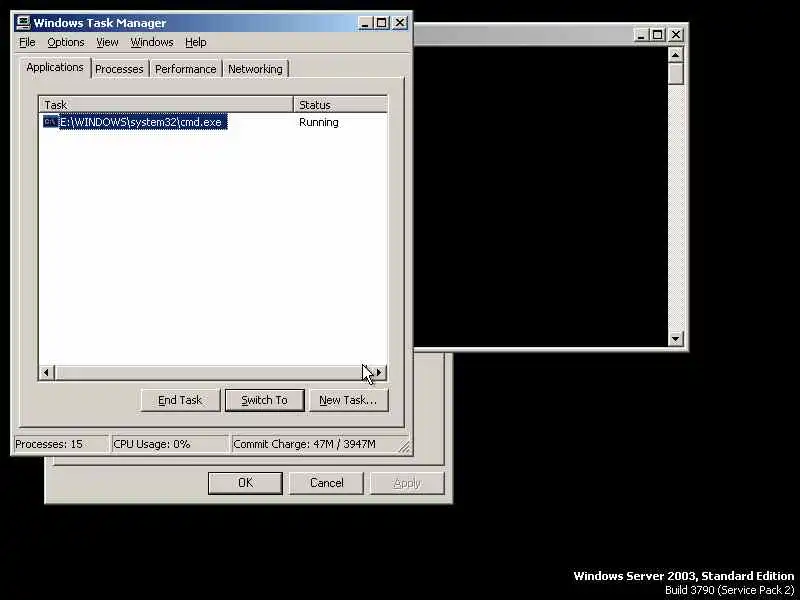Click the console window scrollbar thumb
The height and width of the screenshot is (600, 800).
click(x=676, y=73)
